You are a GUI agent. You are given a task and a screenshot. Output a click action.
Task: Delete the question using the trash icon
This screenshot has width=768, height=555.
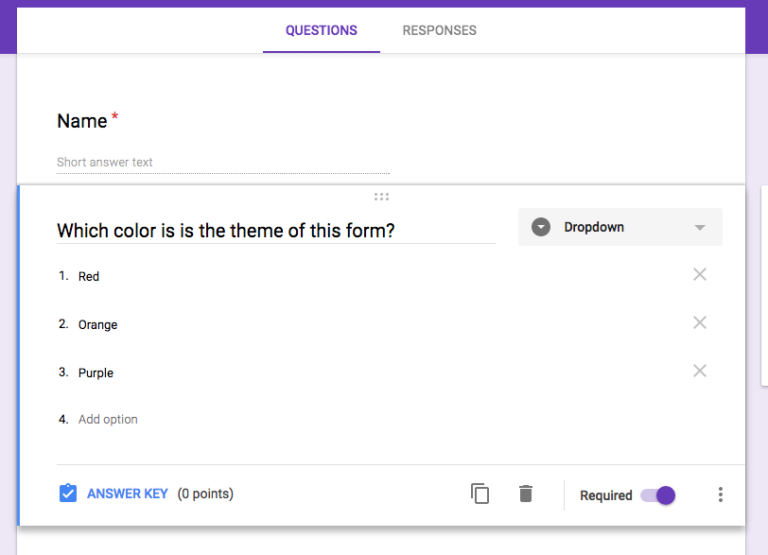tap(526, 494)
